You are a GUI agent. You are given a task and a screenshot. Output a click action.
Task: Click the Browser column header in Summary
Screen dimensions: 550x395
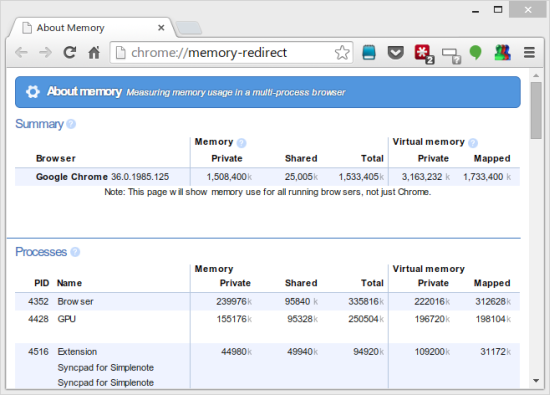pos(56,159)
